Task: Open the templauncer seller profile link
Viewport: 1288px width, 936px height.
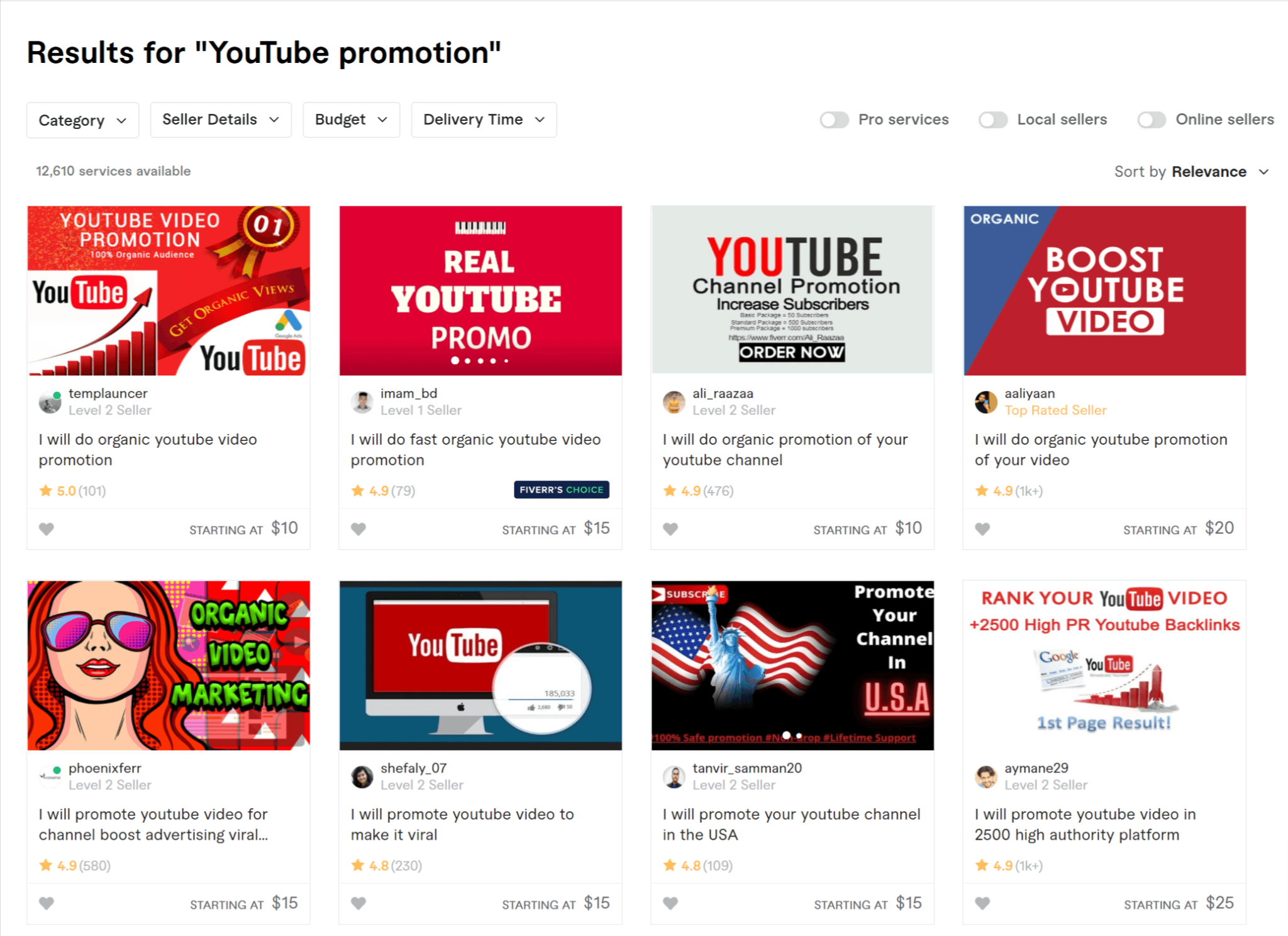Action: (x=108, y=393)
